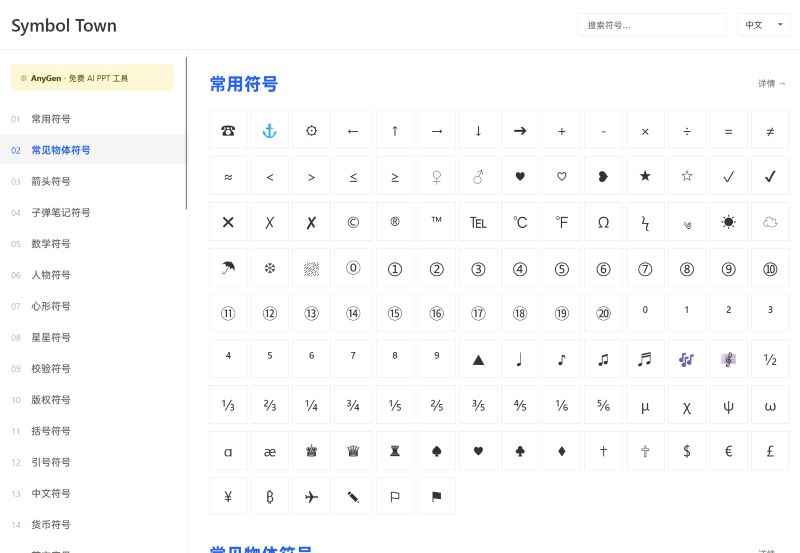Select the Greek mu symbol
800x553 pixels.
tap(645, 405)
